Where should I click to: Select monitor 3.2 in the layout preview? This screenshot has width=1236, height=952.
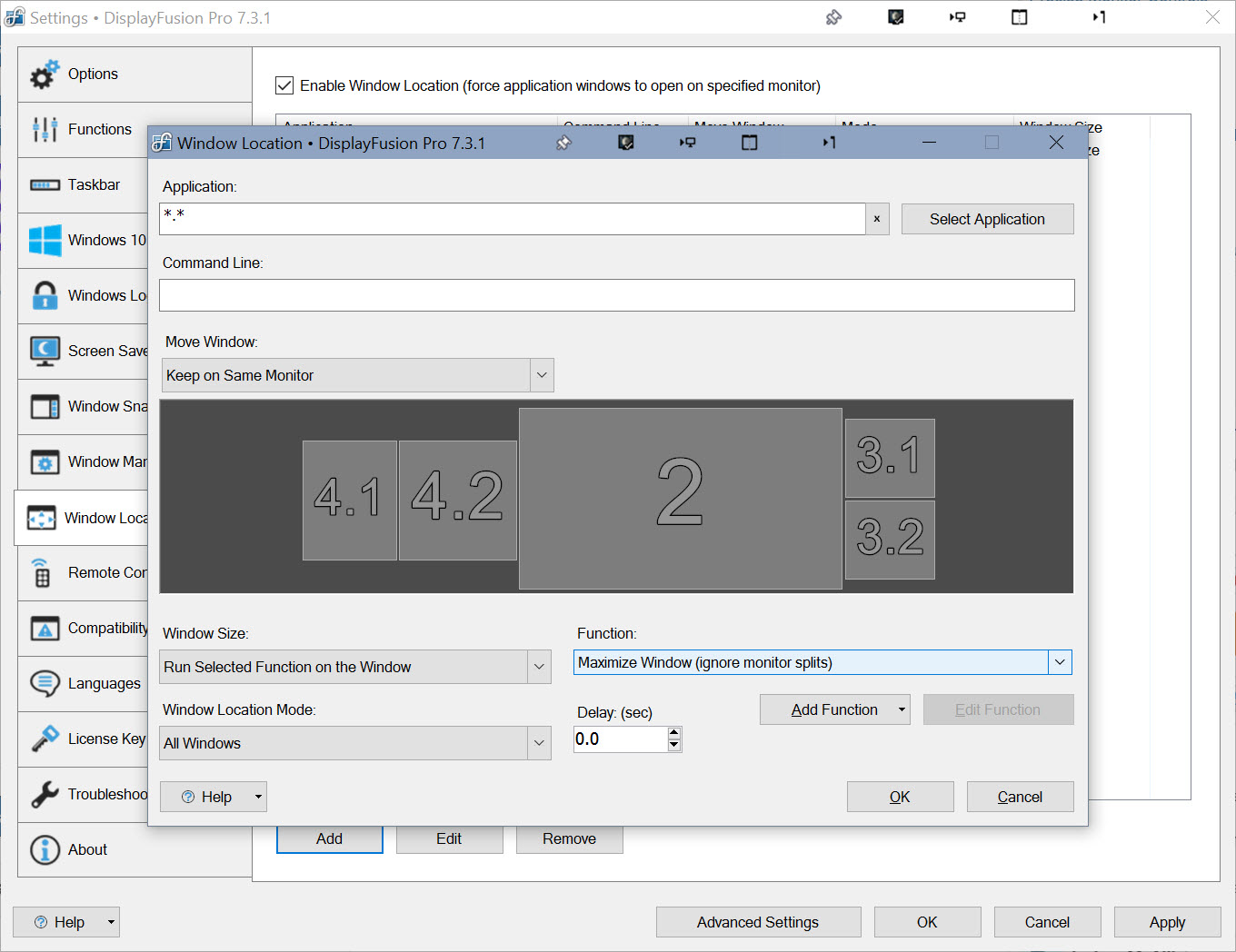click(890, 540)
